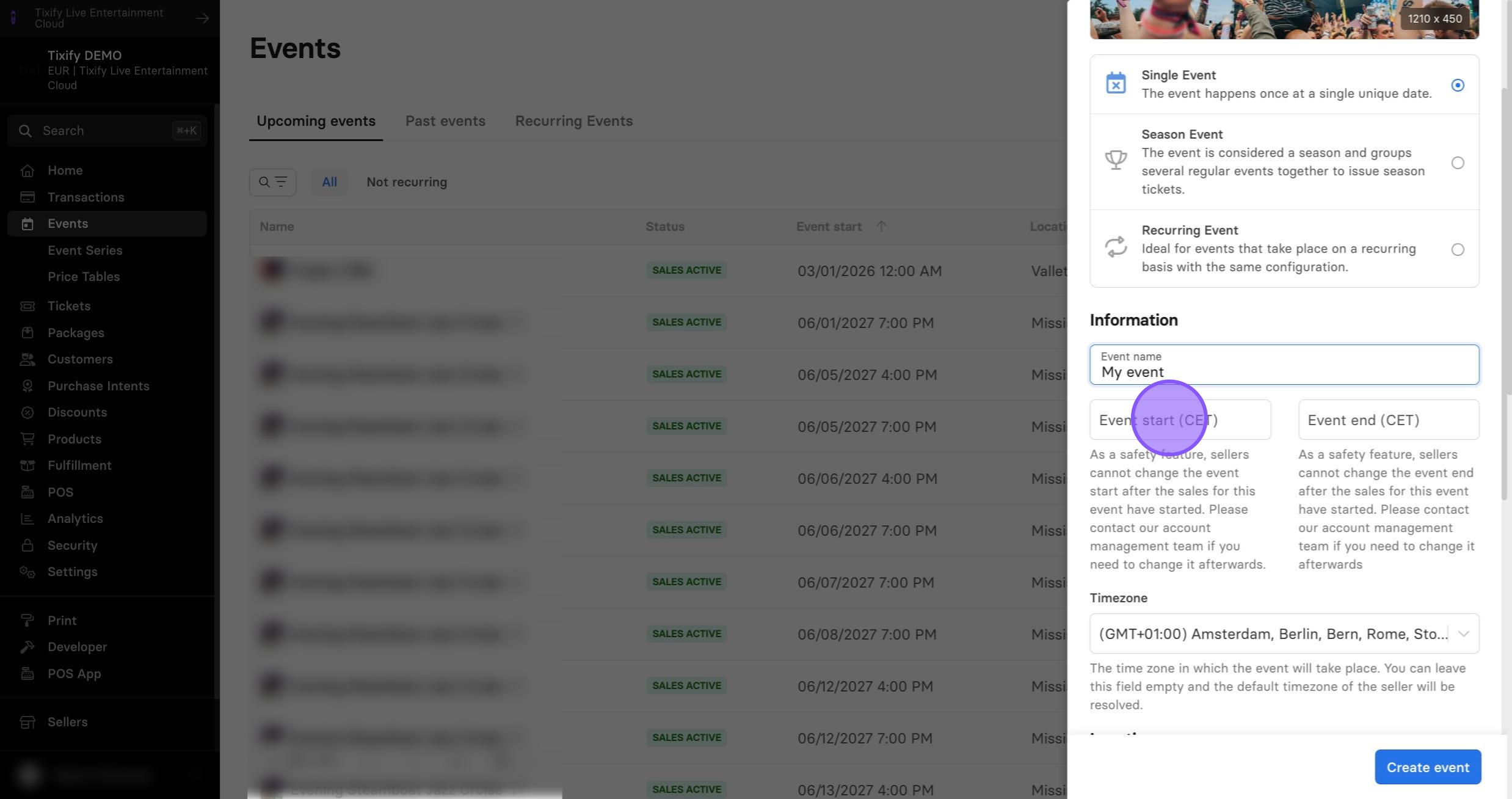
Task: Click the Analytics chart icon
Action: pyautogui.click(x=27, y=519)
